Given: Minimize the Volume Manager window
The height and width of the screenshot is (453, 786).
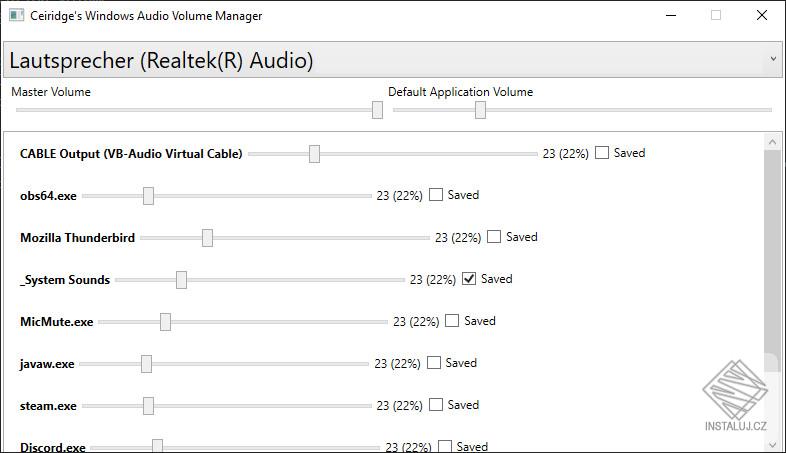Looking at the screenshot, I should (x=669, y=15).
